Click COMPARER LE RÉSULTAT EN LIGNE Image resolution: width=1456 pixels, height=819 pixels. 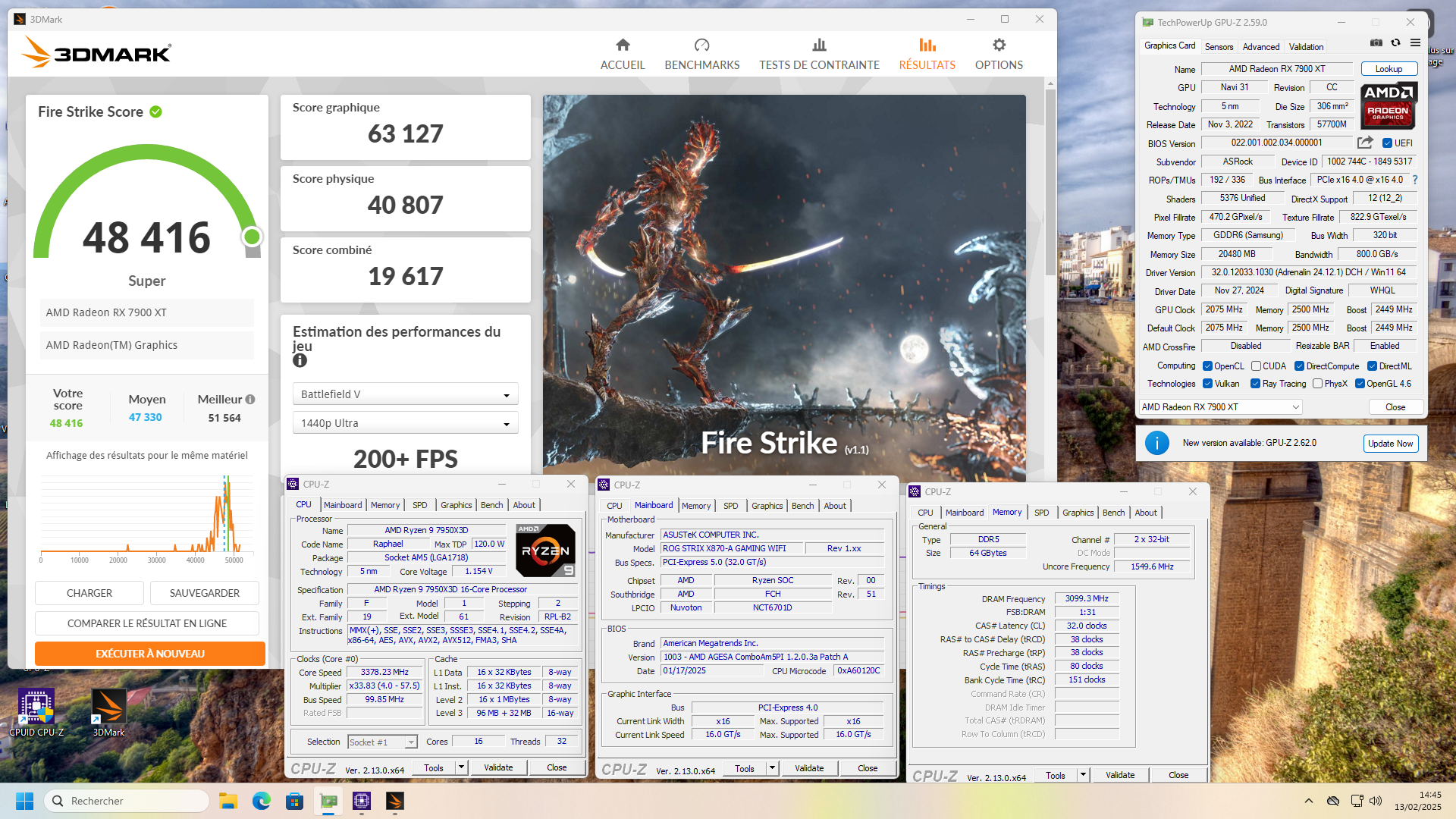click(147, 623)
